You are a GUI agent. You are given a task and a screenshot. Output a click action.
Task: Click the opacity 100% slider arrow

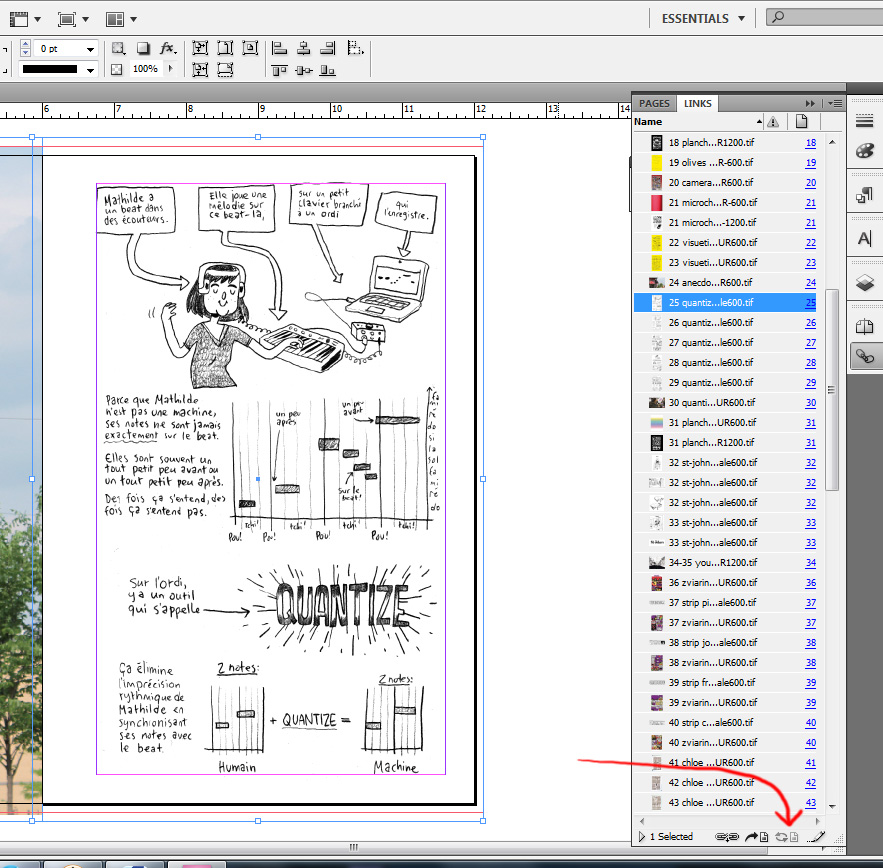(x=170, y=69)
